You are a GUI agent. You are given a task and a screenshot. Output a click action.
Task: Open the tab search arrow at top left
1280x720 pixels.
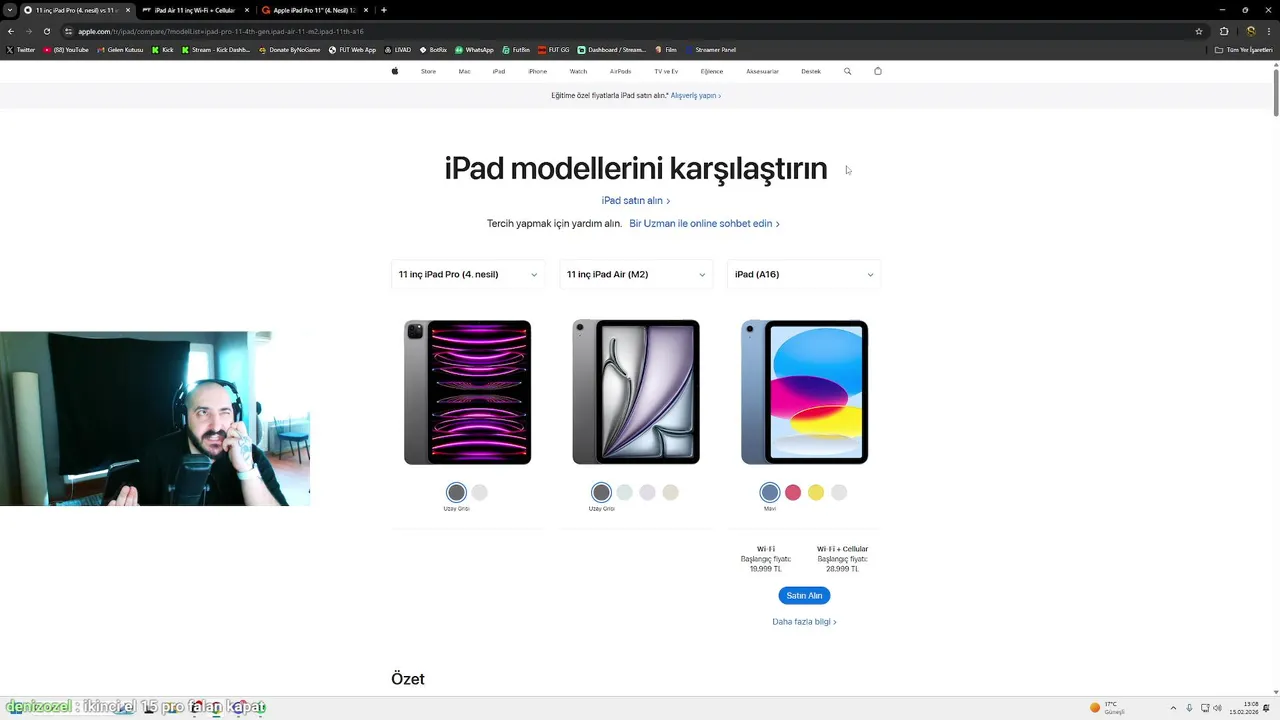[x=9, y=10]
